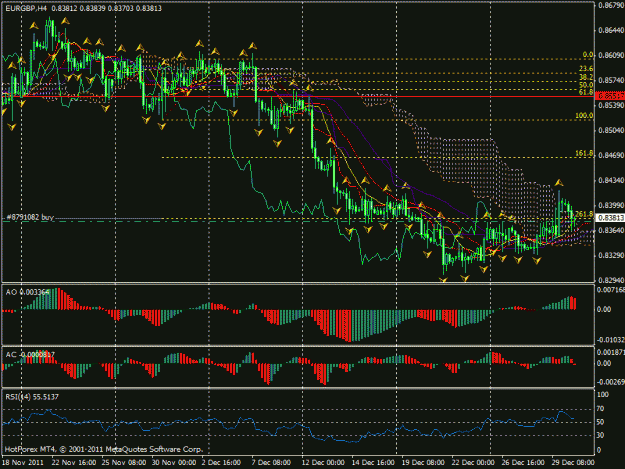This screenshot has height=469, width=625.
Task: Click the 26 Dec 16:00 time label
Action: coord(523,463)
